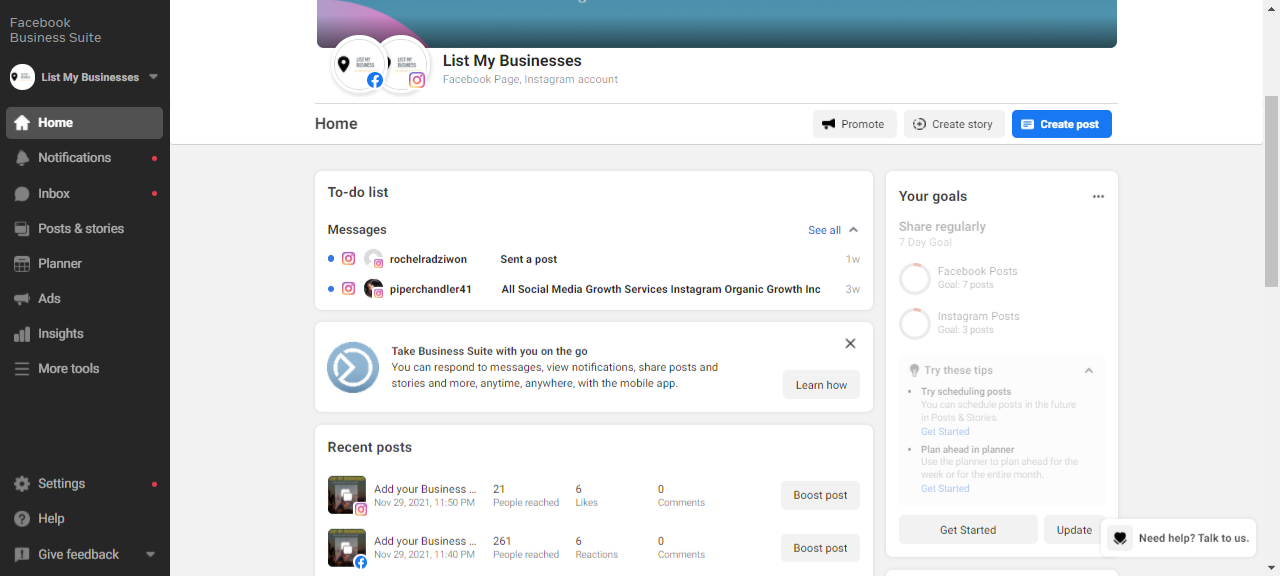This screenshot has height=576, width=1280.
Task: Click the Give feedback icon
Action: click(x=21, y=555)
